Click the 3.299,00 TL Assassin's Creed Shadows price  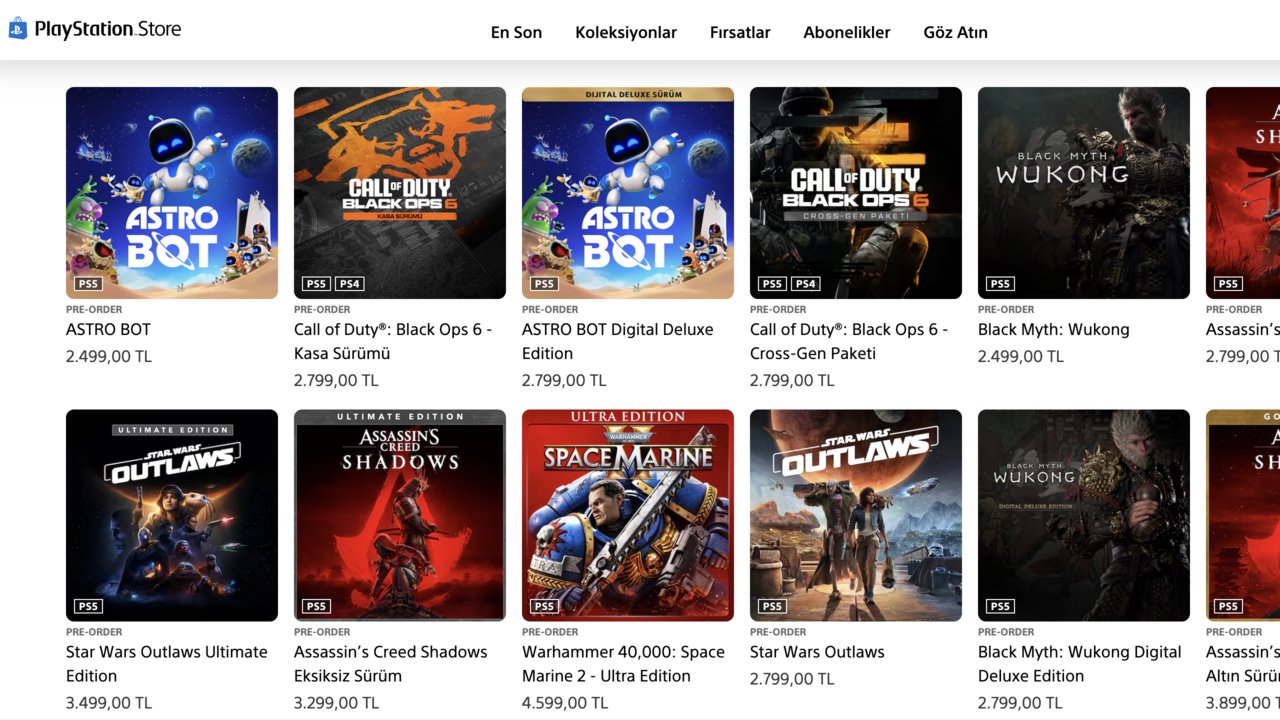click(337, 703)
